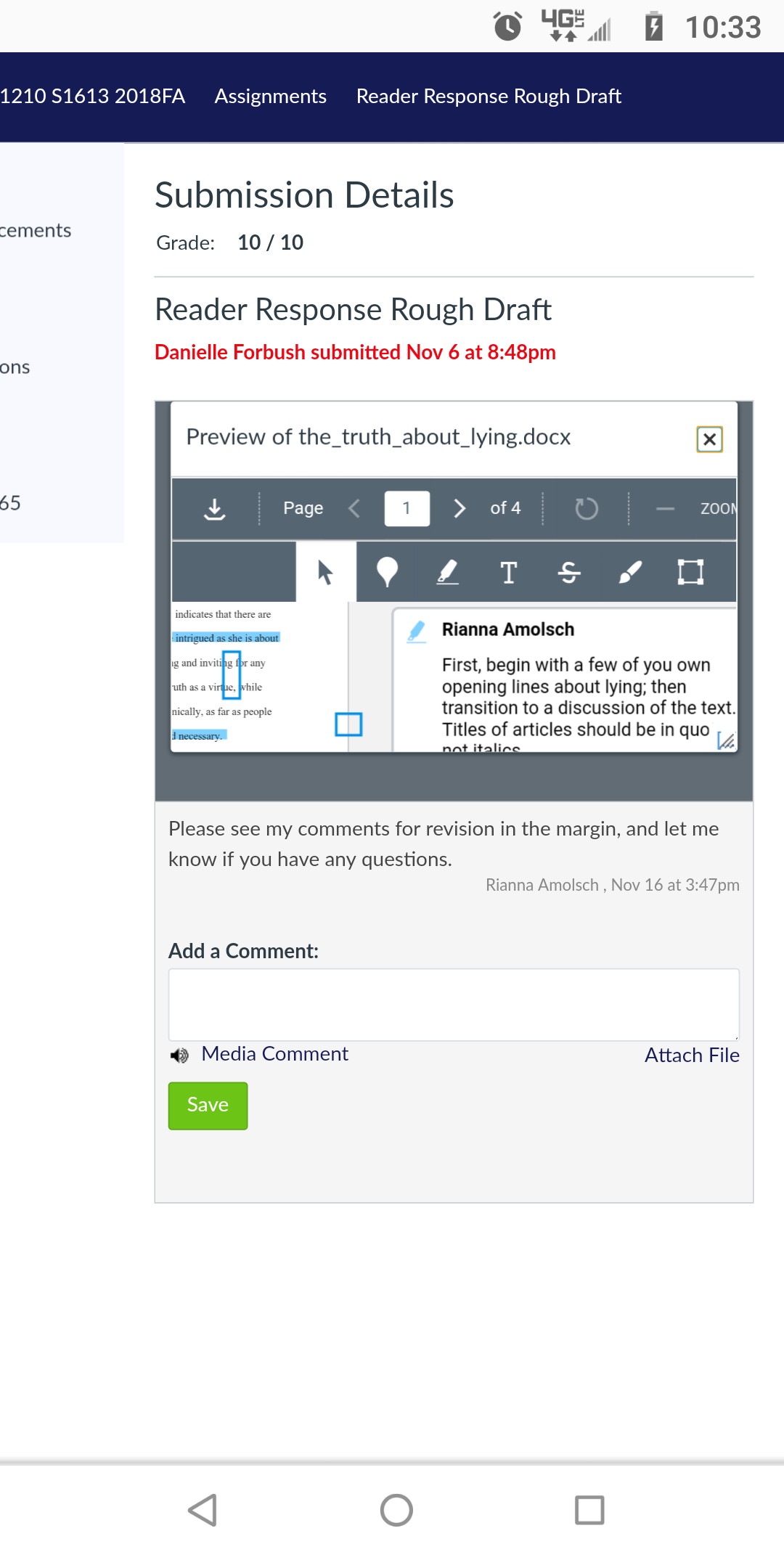Select the area annotation box tool
784x1568 pixels.
tap(690, 572)
